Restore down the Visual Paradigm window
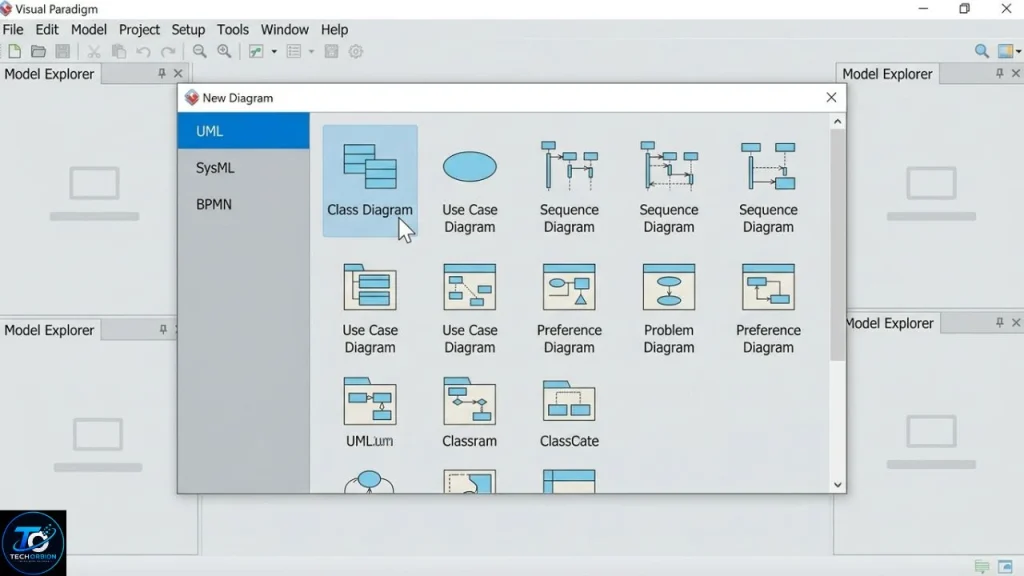This screenshot has height=576, width=1024. [x=965, y=8]
